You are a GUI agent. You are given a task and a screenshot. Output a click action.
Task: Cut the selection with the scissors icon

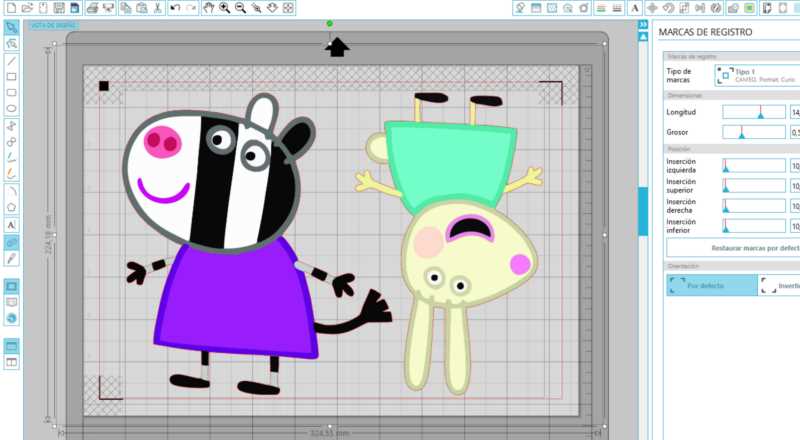click(x=157, y=8)
